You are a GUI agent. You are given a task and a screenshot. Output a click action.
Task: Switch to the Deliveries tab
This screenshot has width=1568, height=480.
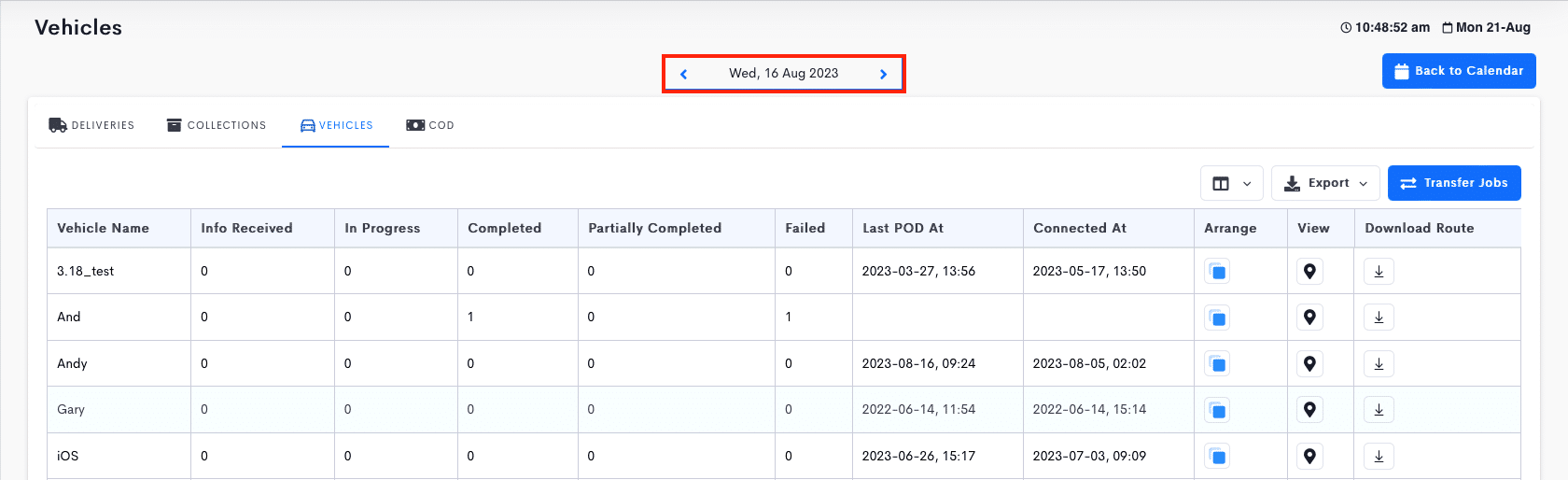(91, 125)
